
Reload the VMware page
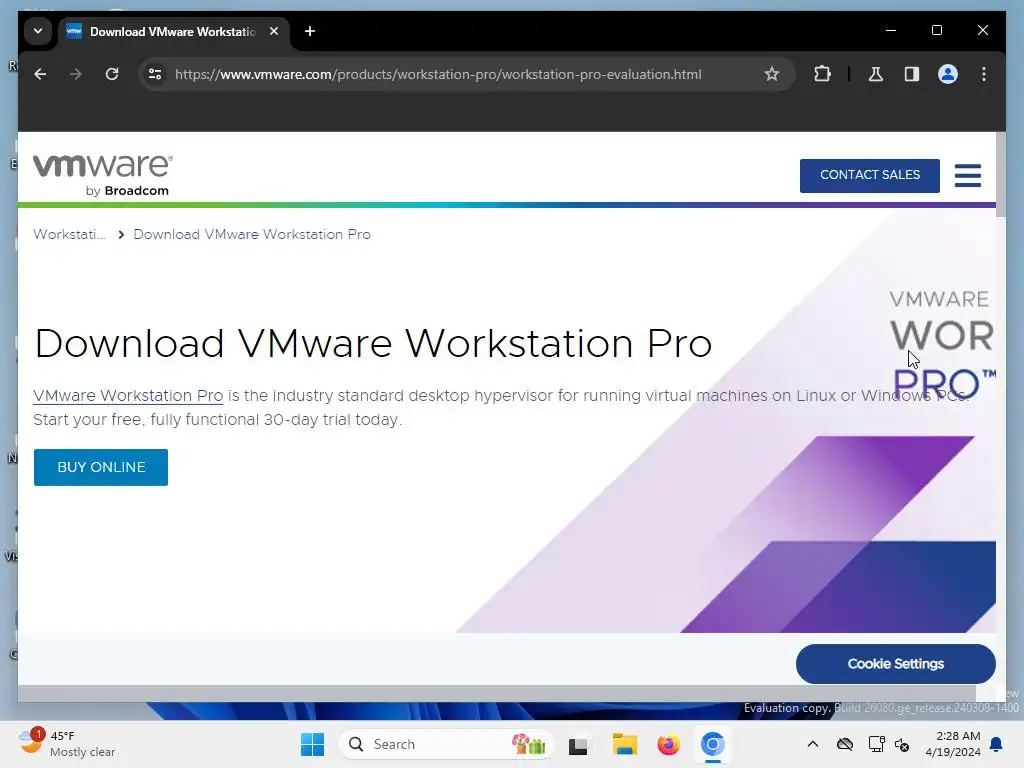tap(112, 74)
